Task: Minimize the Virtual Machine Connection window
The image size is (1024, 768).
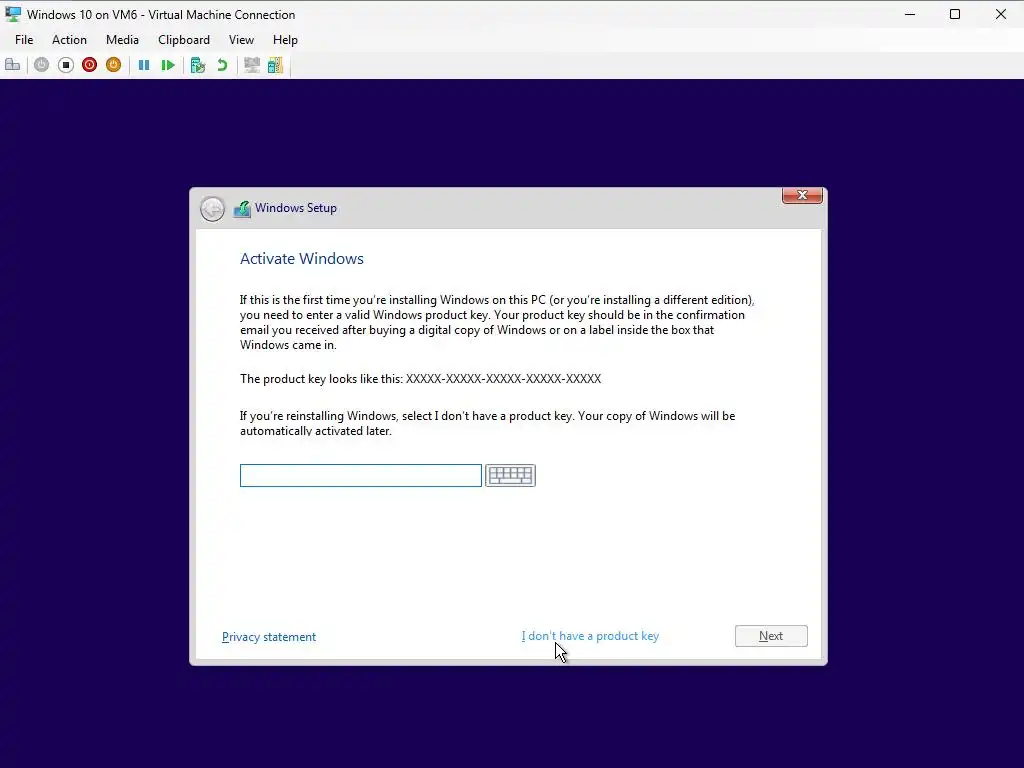Action: pos(910,14)
